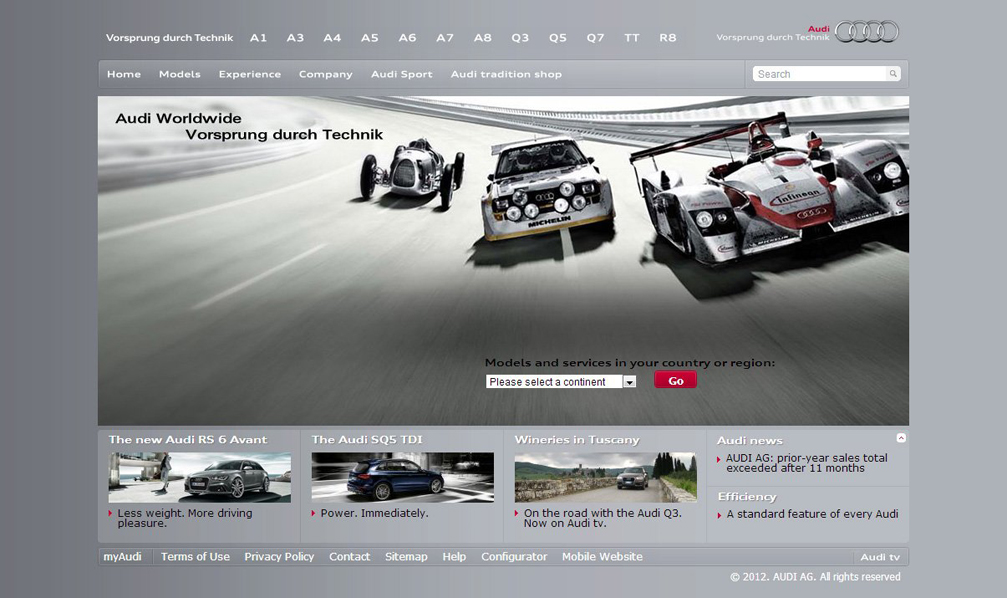The width and height of the screenshot is (1007, 598).
Task: Select the A4 model link
Action: point(332,38)
